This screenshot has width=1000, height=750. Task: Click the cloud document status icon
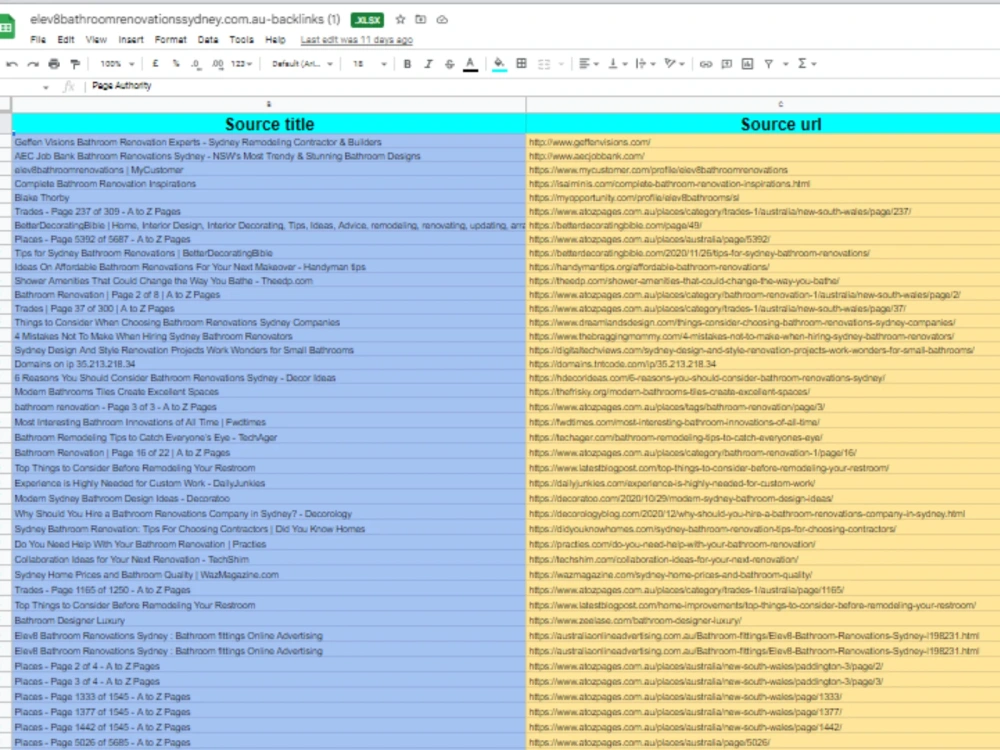click(442, 20)
